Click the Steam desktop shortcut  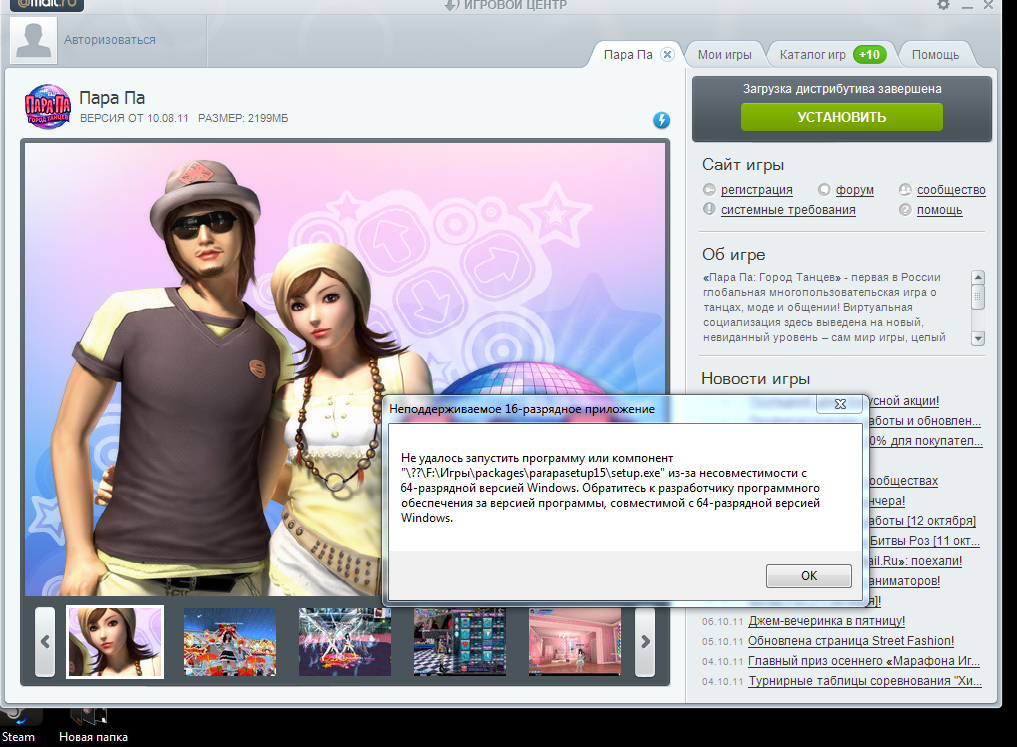tap(18, 726)
